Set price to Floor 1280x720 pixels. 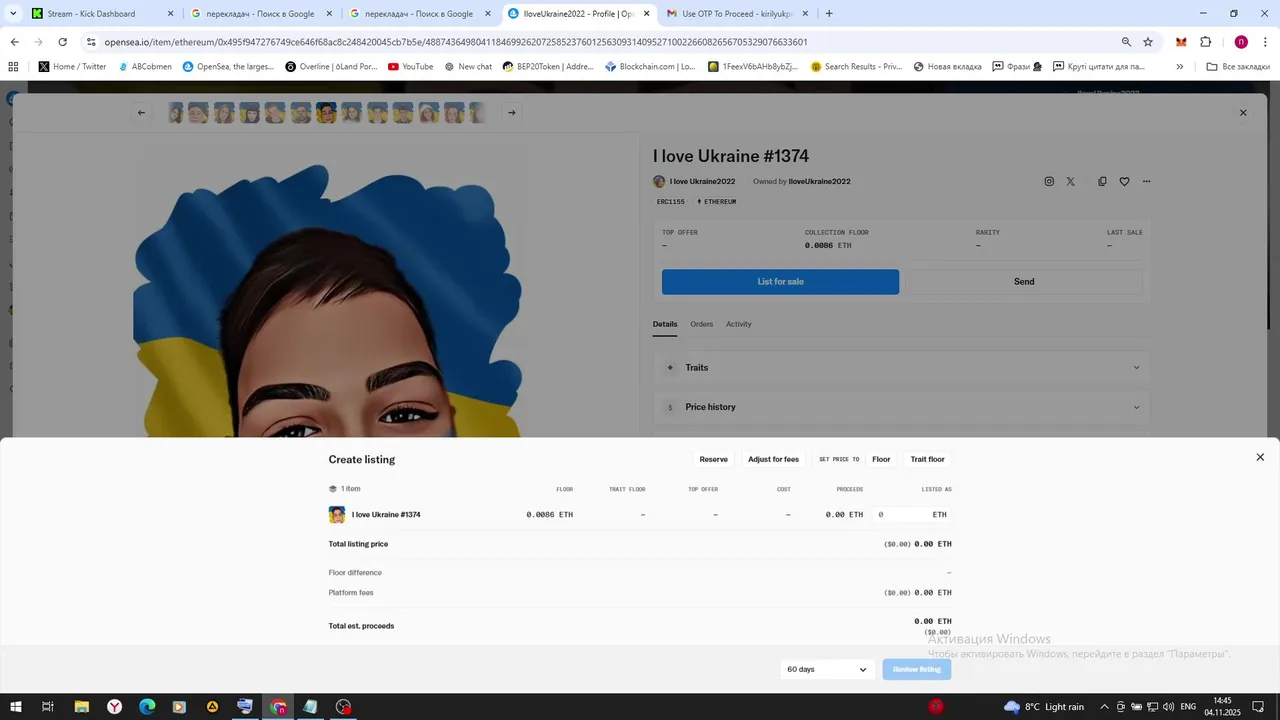(881, 459)
